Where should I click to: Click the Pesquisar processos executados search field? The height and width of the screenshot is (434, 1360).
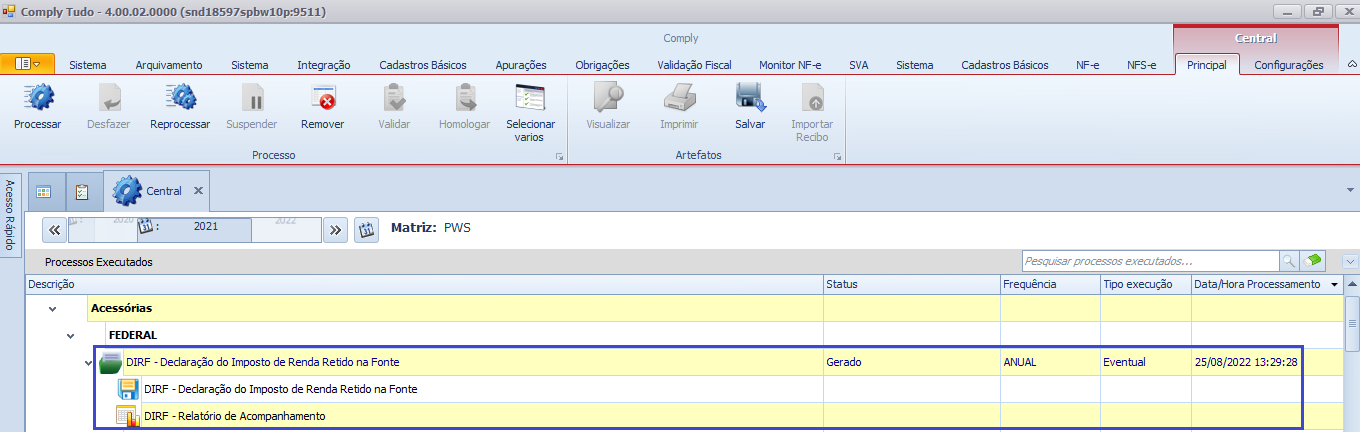[x=1150, y=260]
